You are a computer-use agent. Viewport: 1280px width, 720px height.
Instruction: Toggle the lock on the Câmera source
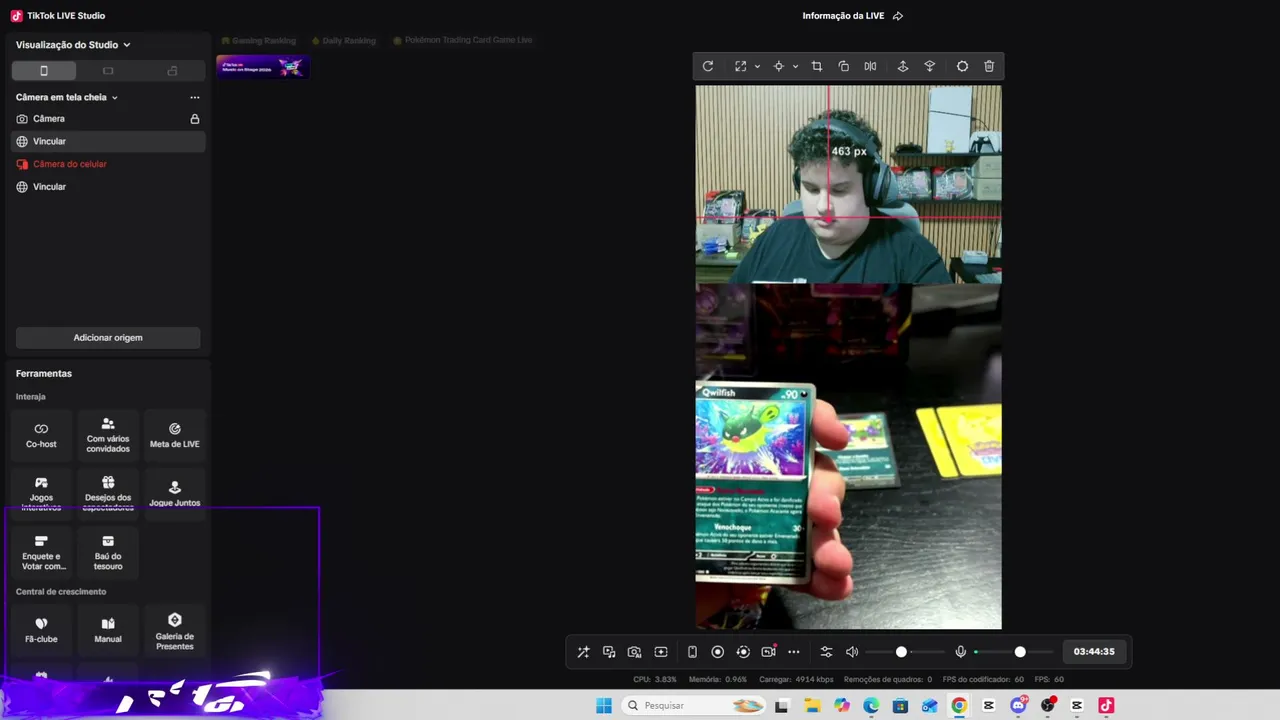(195, 119)
